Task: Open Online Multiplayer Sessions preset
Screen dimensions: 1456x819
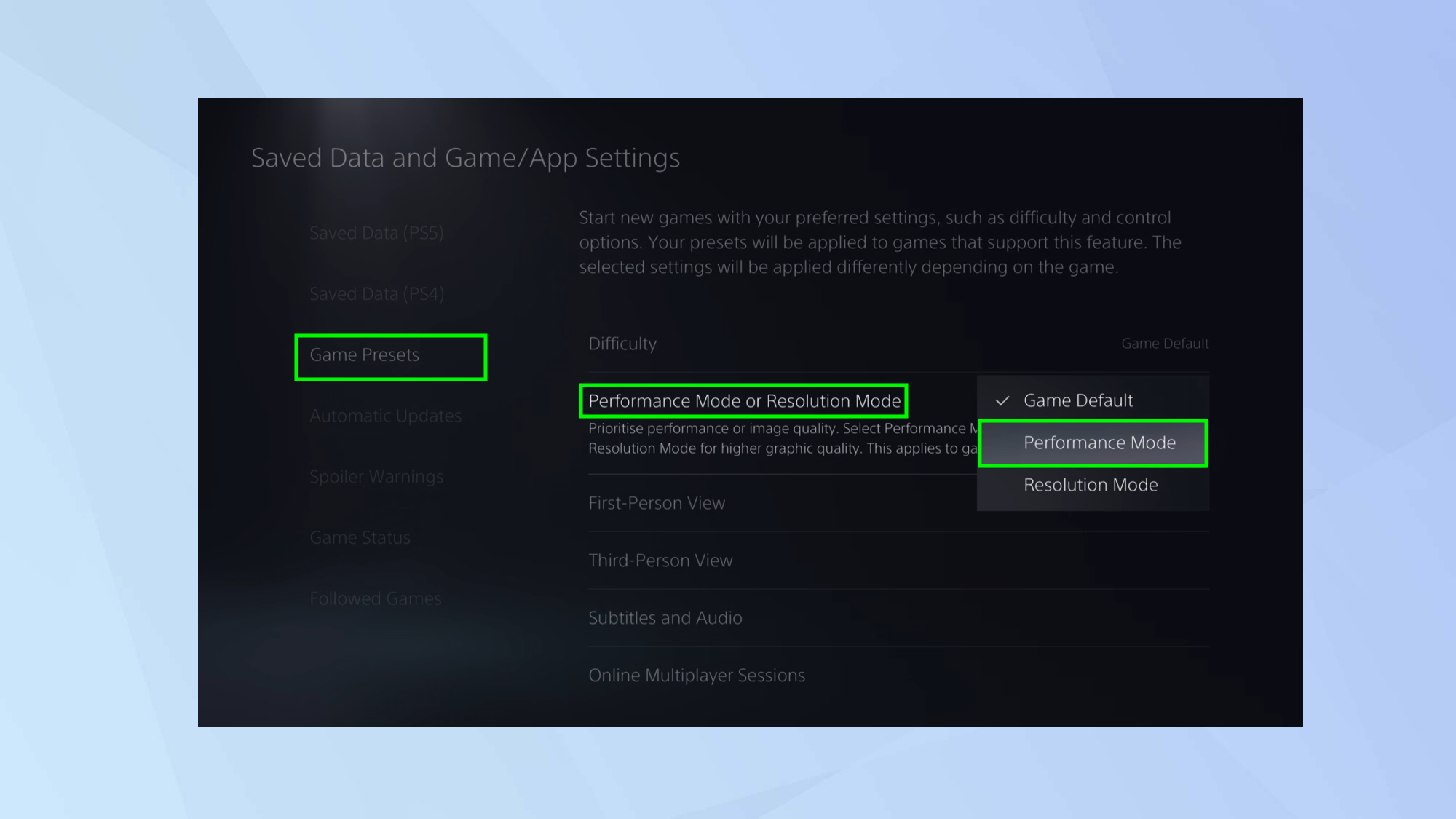Action: point(696,676)
